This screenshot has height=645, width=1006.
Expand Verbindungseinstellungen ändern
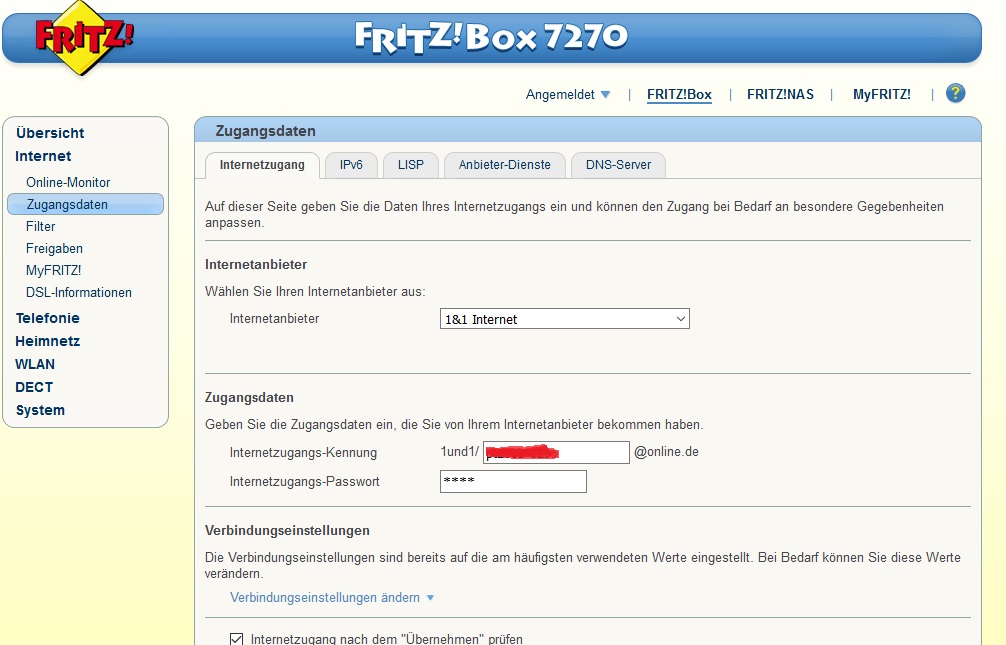pyautogui.click(x=332, y=598)
